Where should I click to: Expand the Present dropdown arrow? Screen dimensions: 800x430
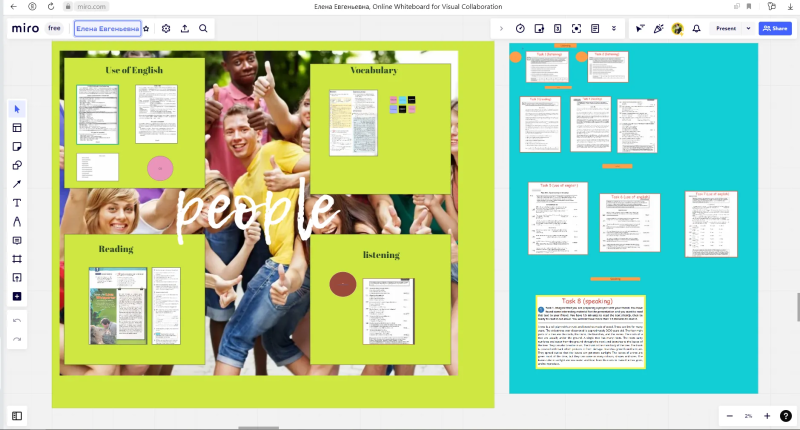tap(748, 29)
